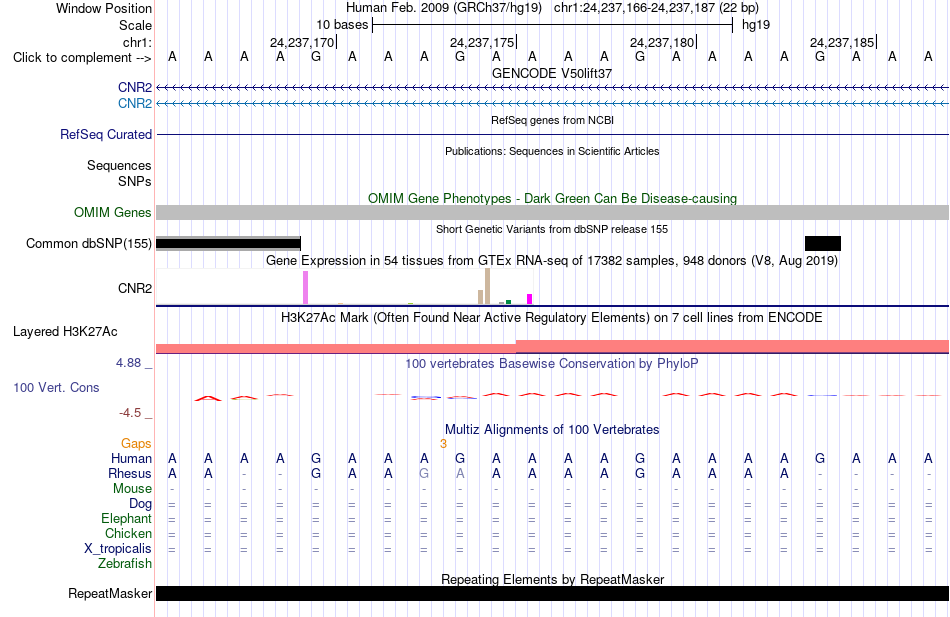Select the chr1:24,237,166-24,237,187 (22 bp) position text
Screen dimensions: 950x617
pos(656,8)
